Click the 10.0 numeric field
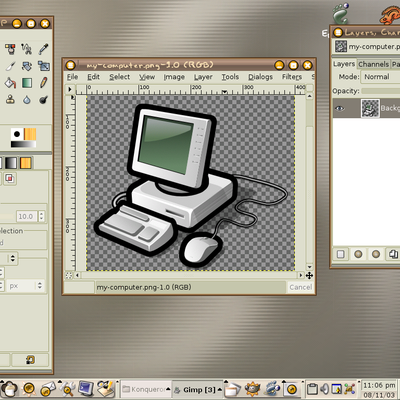 click(x=26, y=216)
